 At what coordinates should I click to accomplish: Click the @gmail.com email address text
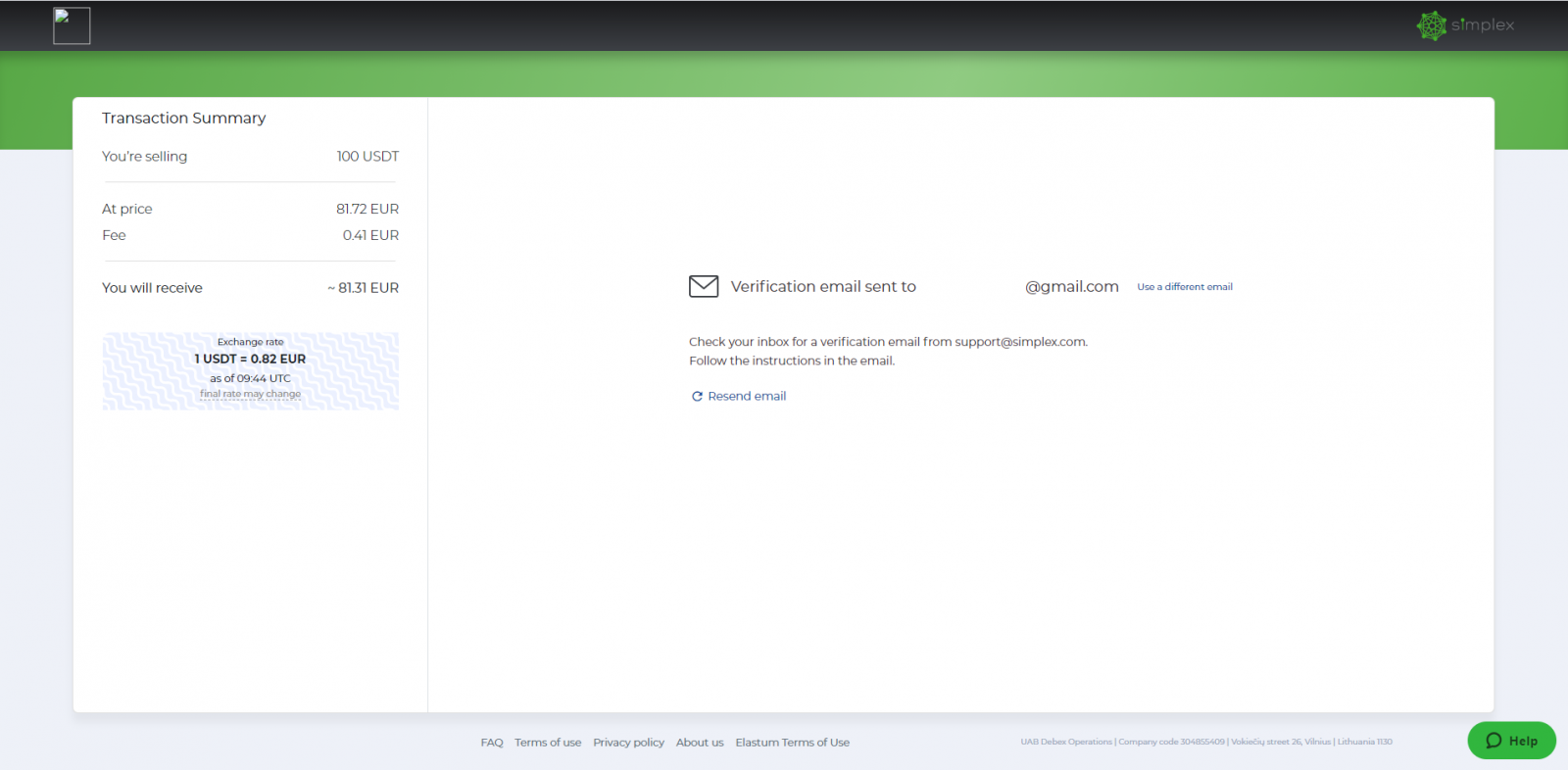1071,287
